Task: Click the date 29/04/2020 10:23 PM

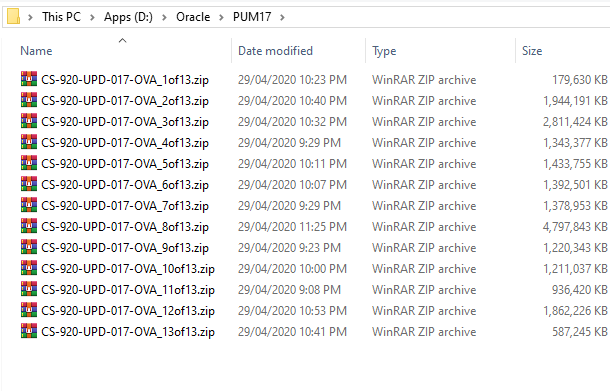Action: click(x=292, y=80)
